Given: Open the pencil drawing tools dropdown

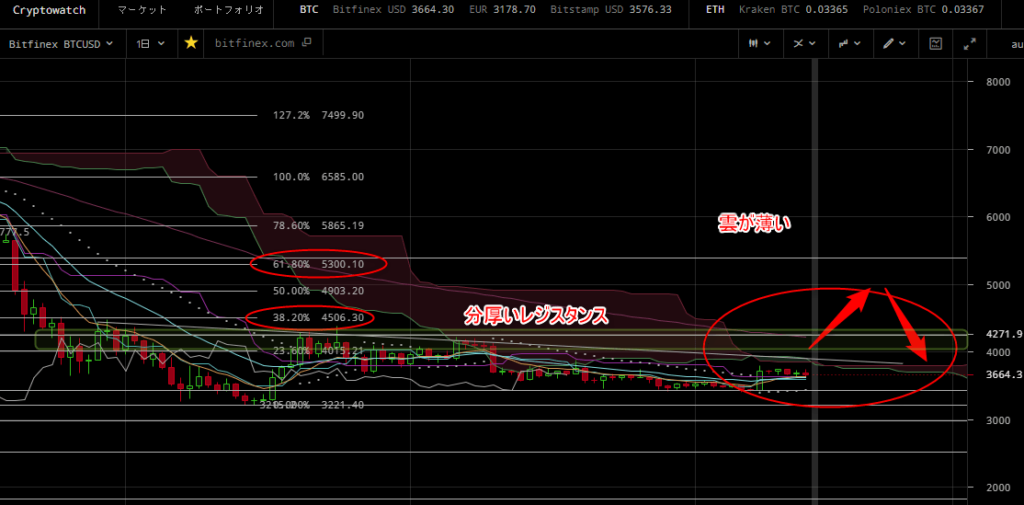Looking at the screenshot, I should [895, 44].
